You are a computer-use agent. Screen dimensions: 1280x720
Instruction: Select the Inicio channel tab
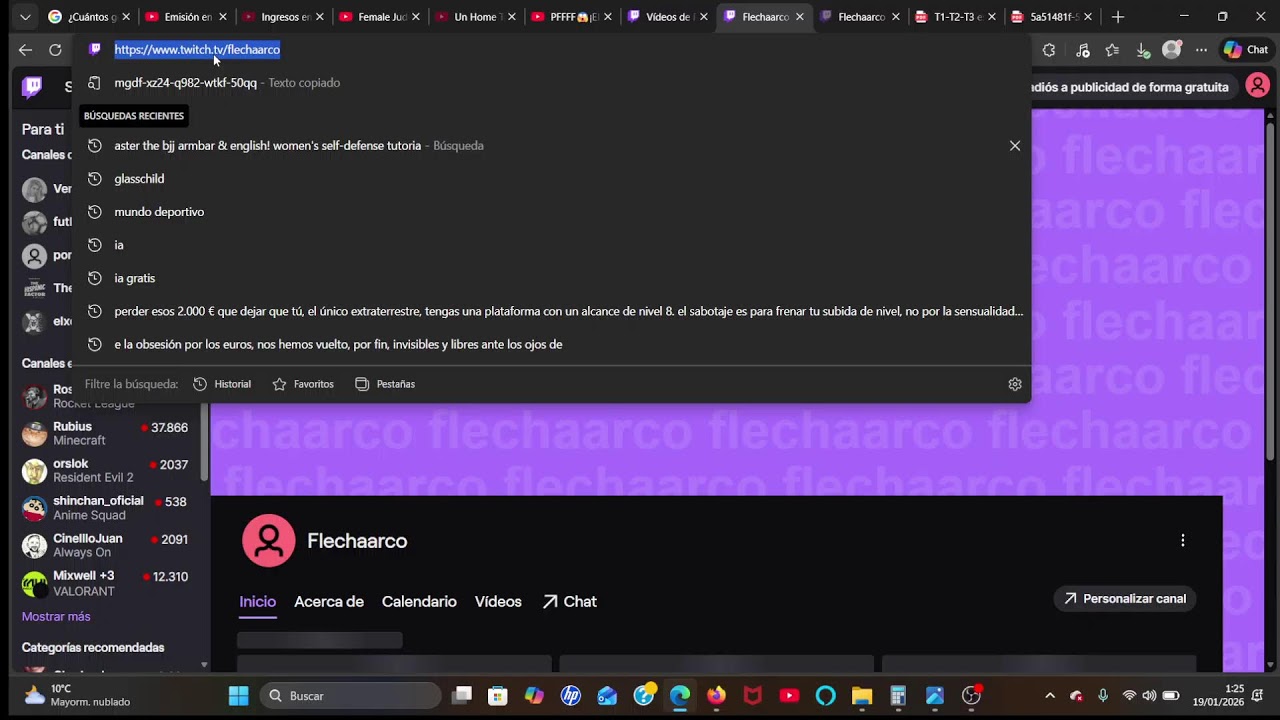tap(257, 602)
